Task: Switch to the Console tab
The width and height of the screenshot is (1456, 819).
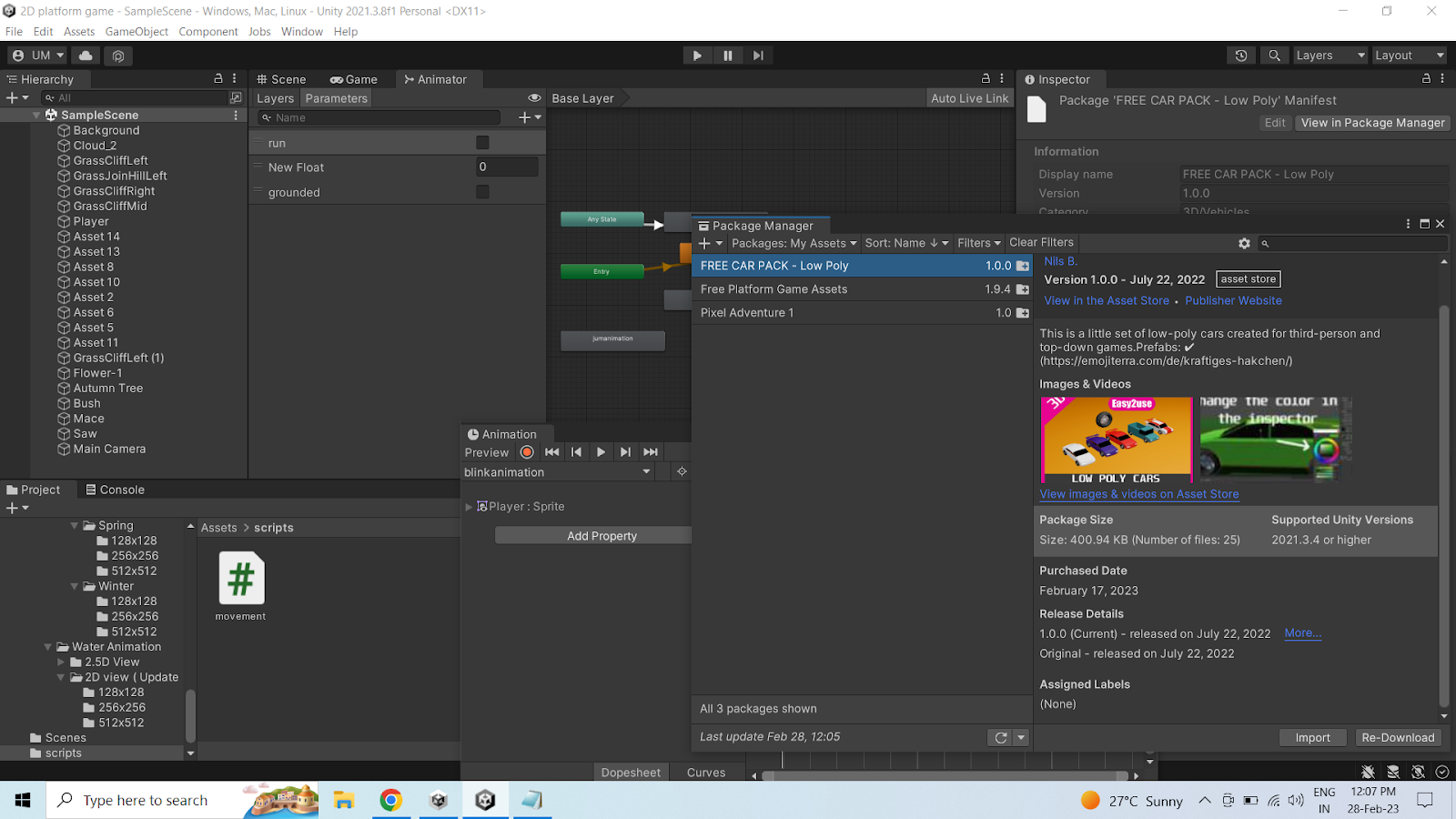Action: [x=116, y=490]
